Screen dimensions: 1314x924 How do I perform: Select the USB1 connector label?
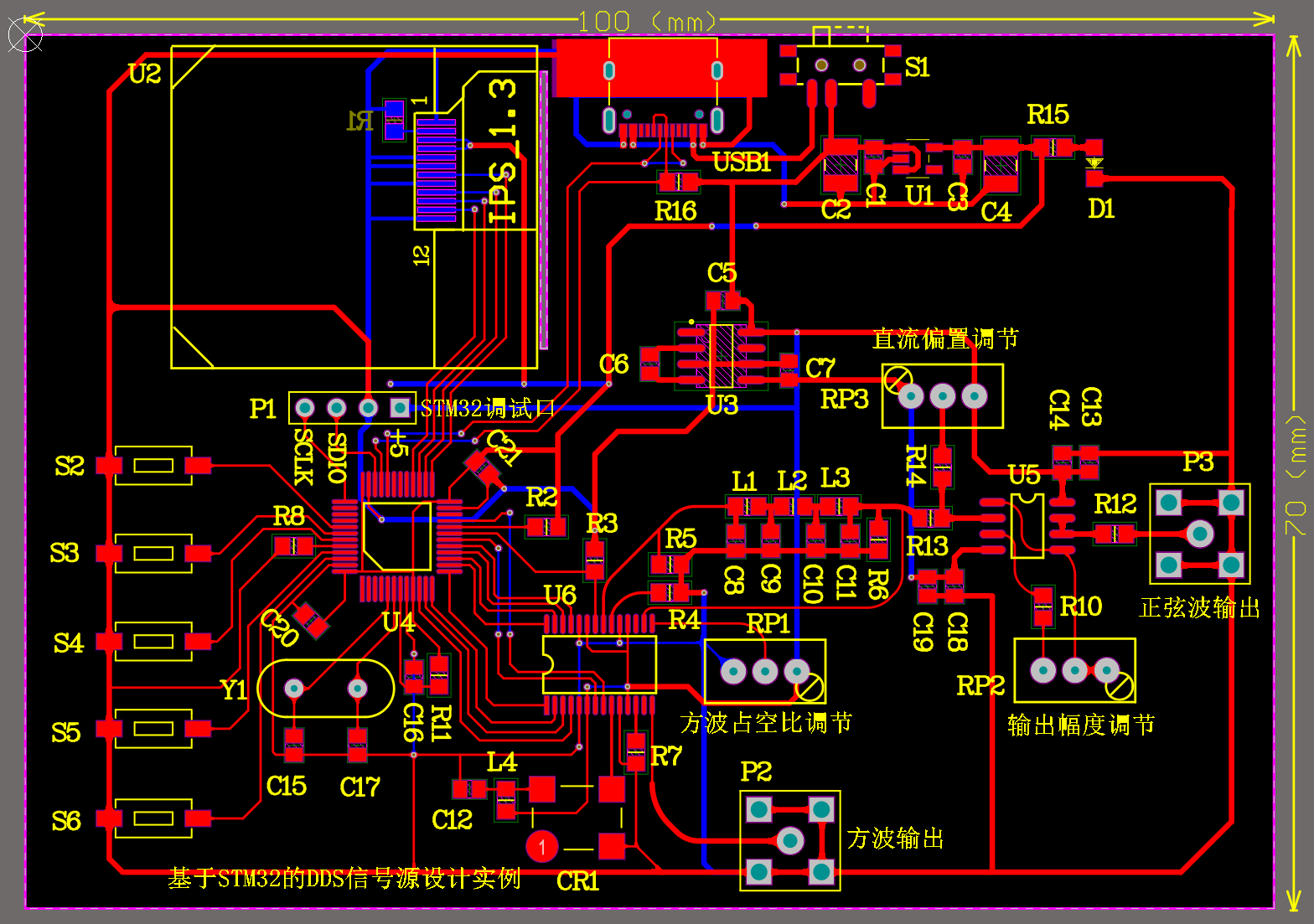click(742, 162)
